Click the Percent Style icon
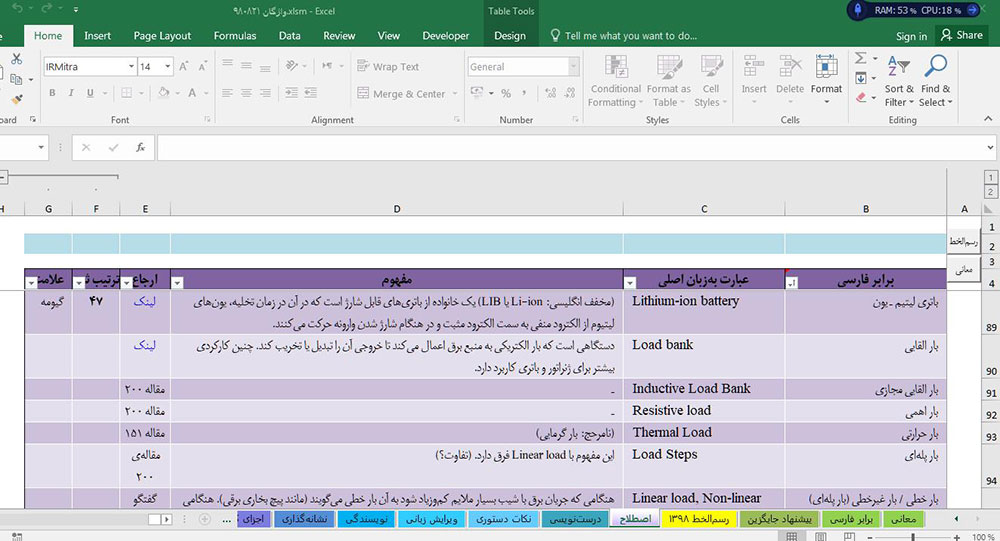This screenshot has width=1000, height=541. point(506,93)
